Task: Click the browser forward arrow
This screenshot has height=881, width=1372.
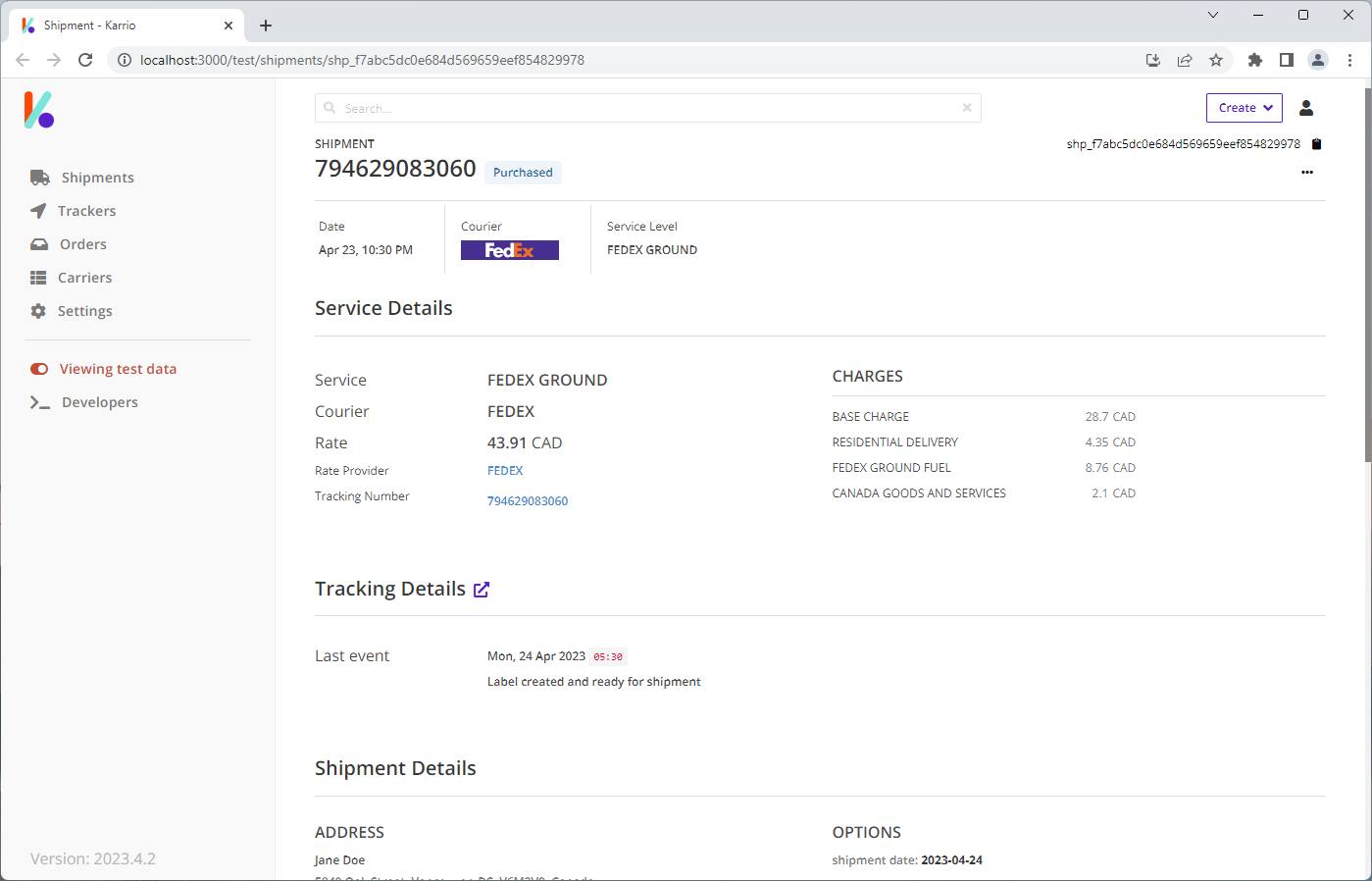Action: click(x=54, y=60)
